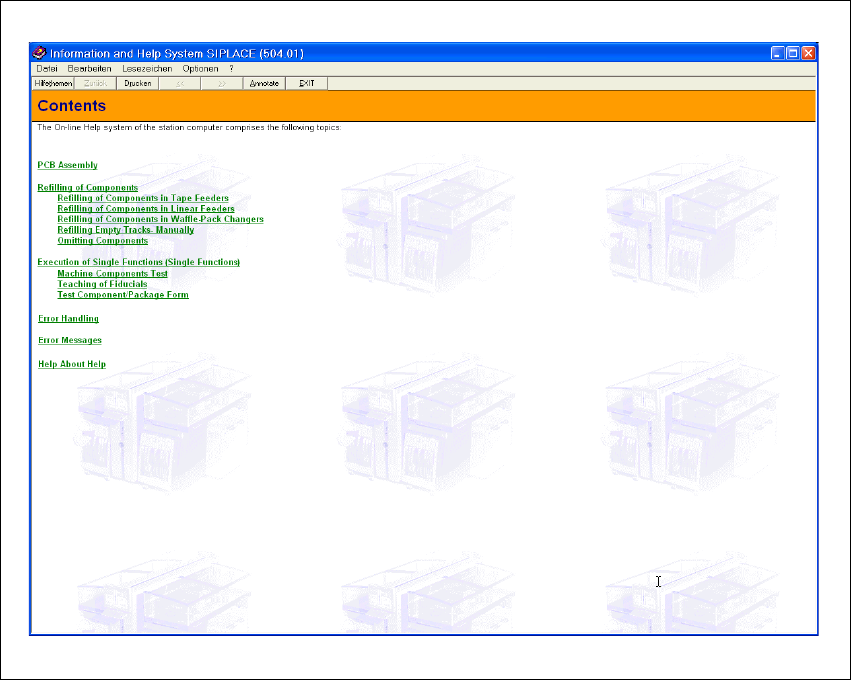Click the Hilfethemen toolbar button
Image resolution: width=851 pixels, height=680 pixels.
[53, 83]
